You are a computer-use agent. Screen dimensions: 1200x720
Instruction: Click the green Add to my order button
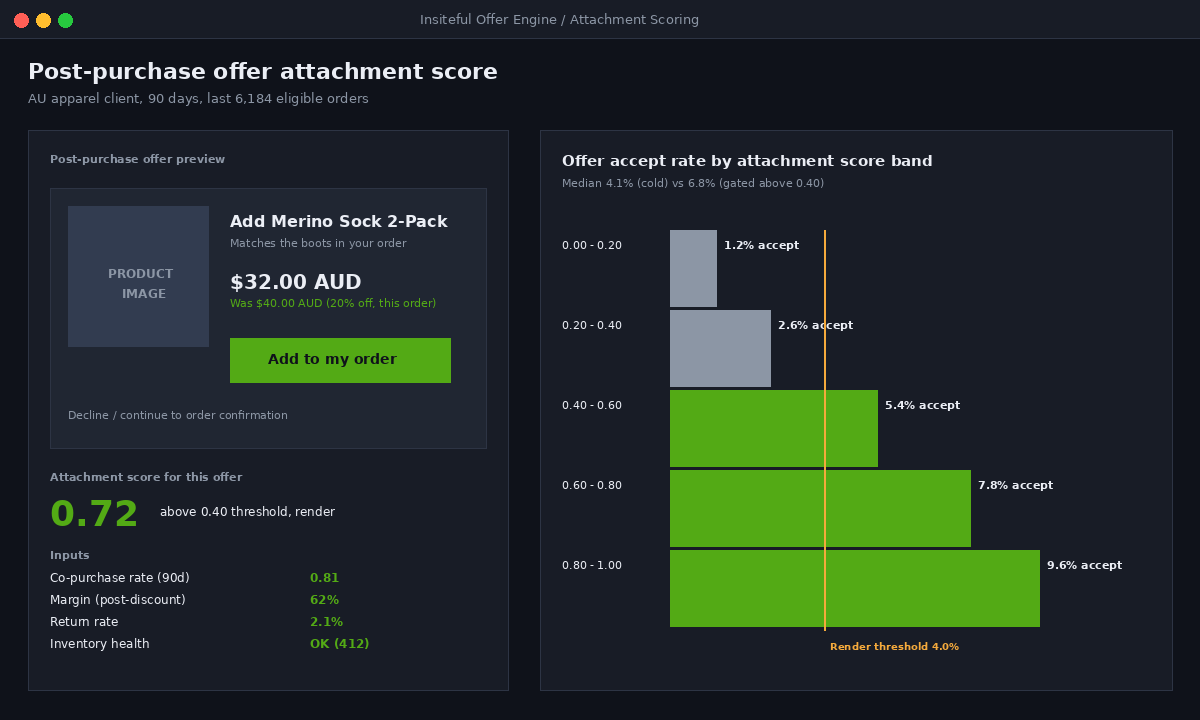pyautogui.click(x=340, y=360)
